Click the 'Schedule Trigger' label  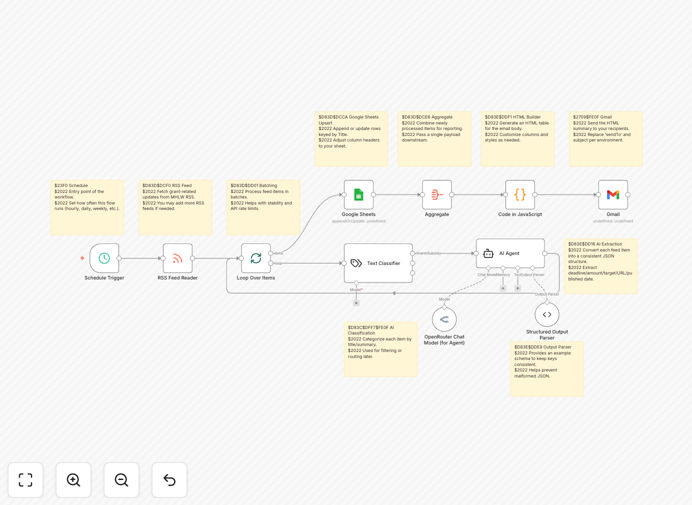pos(104,278)
